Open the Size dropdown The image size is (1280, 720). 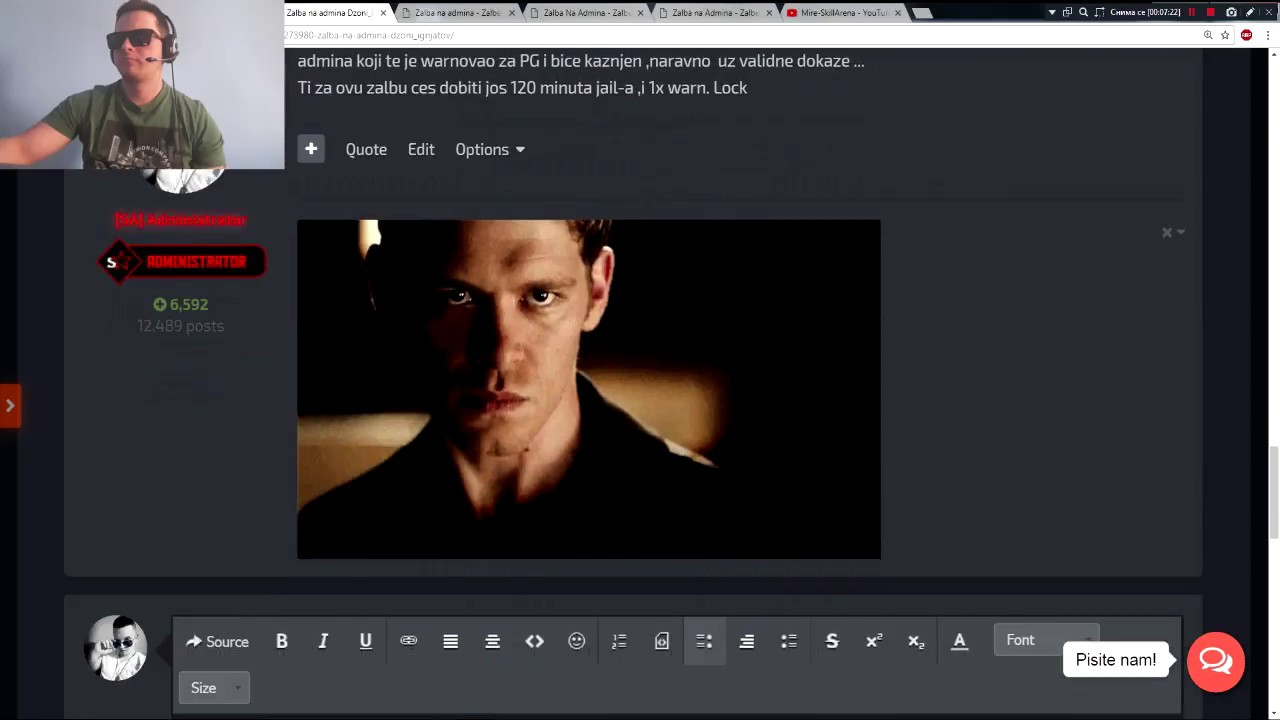point(214,687)
